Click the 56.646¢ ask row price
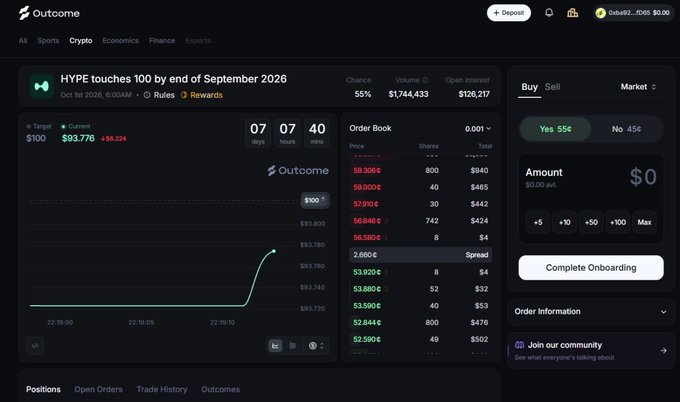Viewport: 680px width, 402px height. coord(367,221)
